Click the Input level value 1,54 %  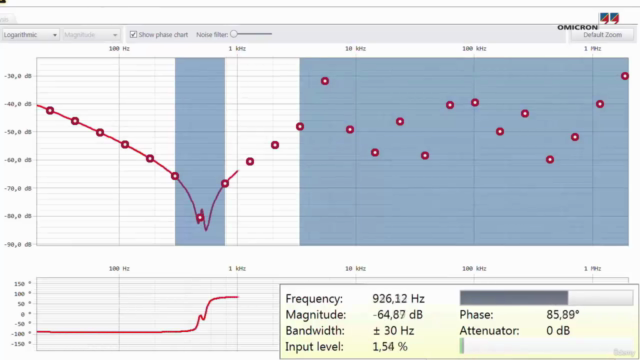(390, 347)
